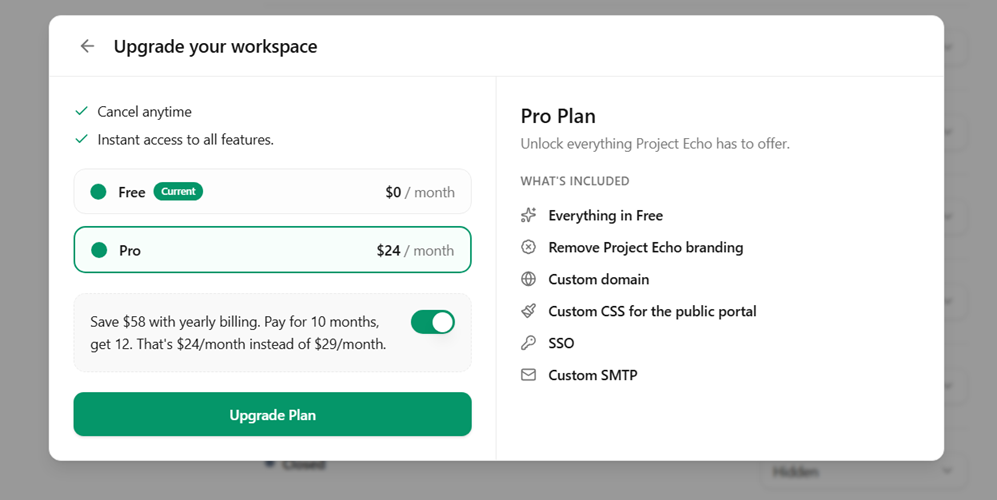Viewport: 997px width, 500px height.
Task: Click the 'Everything in Free' text
Action: pos(606,216)
